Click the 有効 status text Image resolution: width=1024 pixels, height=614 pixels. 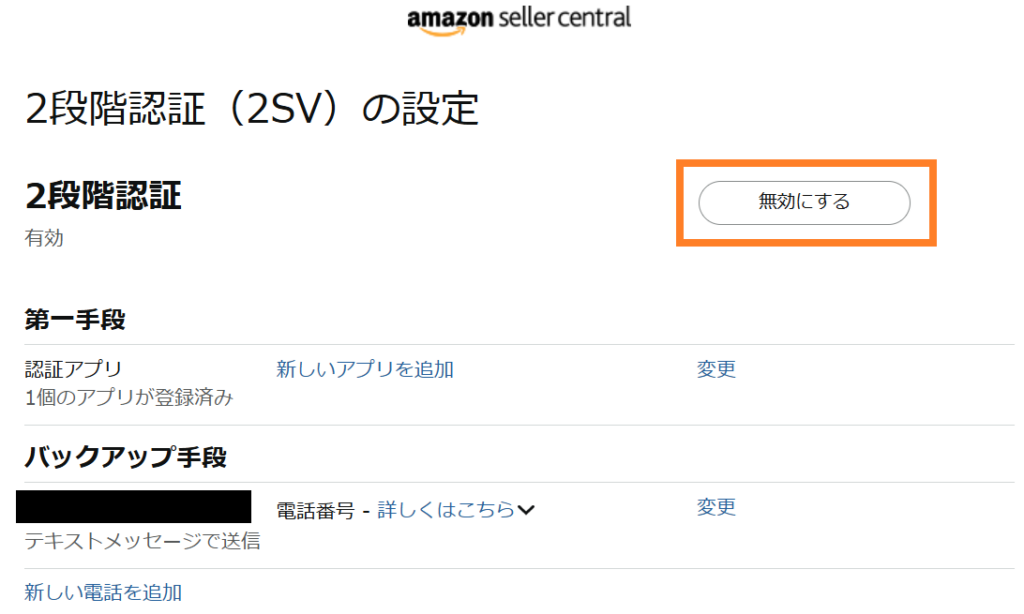44,238
